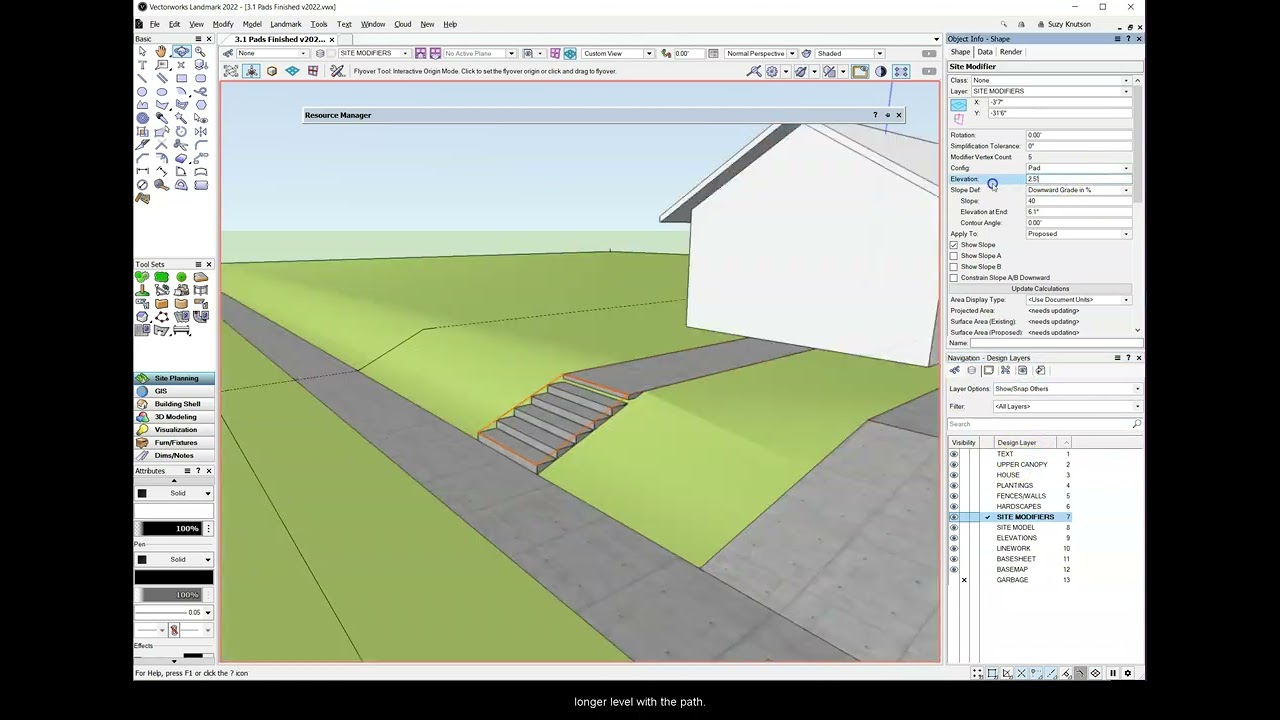This screenshot has width=1280, height=720.
Task: Toggle Show Slope checkbox
Action: tap(954, 245)
